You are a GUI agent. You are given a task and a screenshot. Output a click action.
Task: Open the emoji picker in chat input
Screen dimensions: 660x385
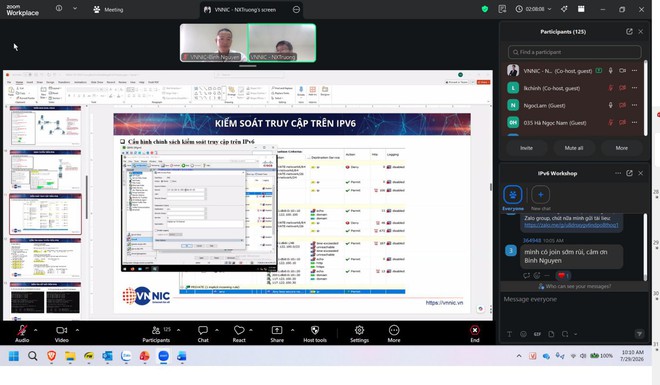(x=523, y=334)
